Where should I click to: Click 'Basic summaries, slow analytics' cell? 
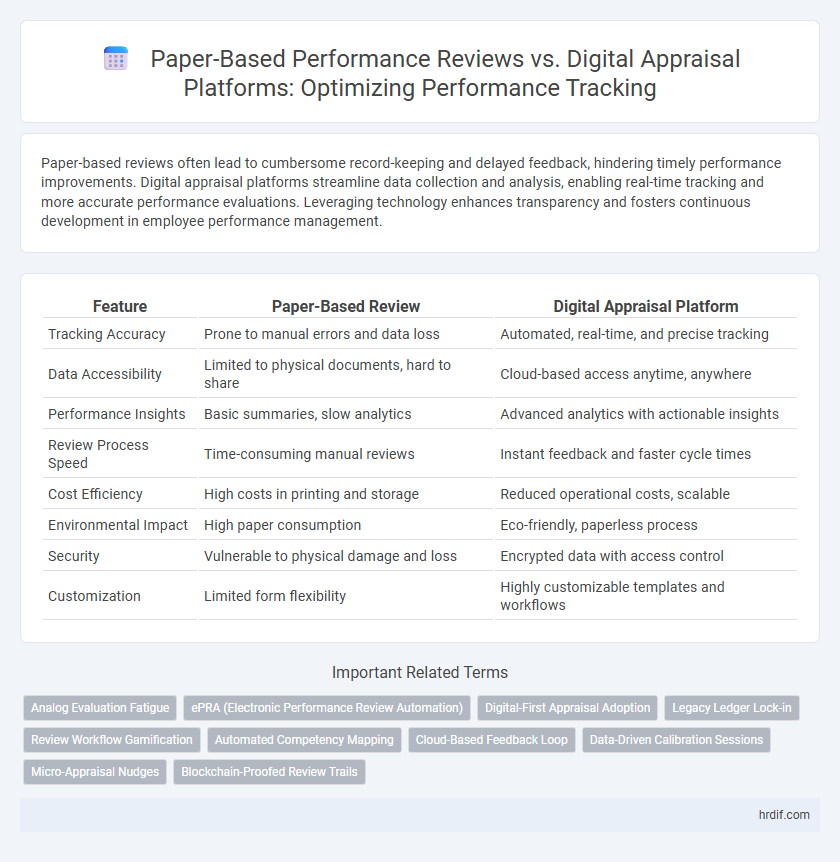(346, 414)
